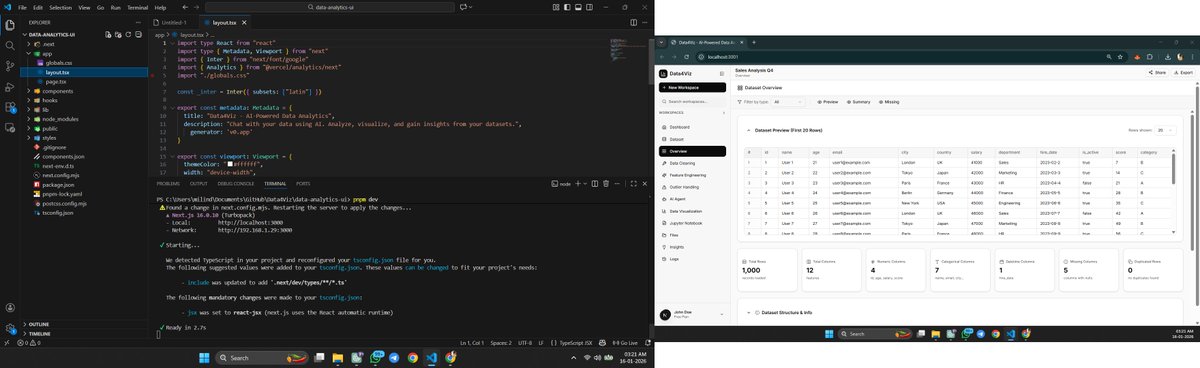This screenshot has width=1200, height=368.
Task: Click Search workspaces field in Data4Viz
Action: coord(691,101)
